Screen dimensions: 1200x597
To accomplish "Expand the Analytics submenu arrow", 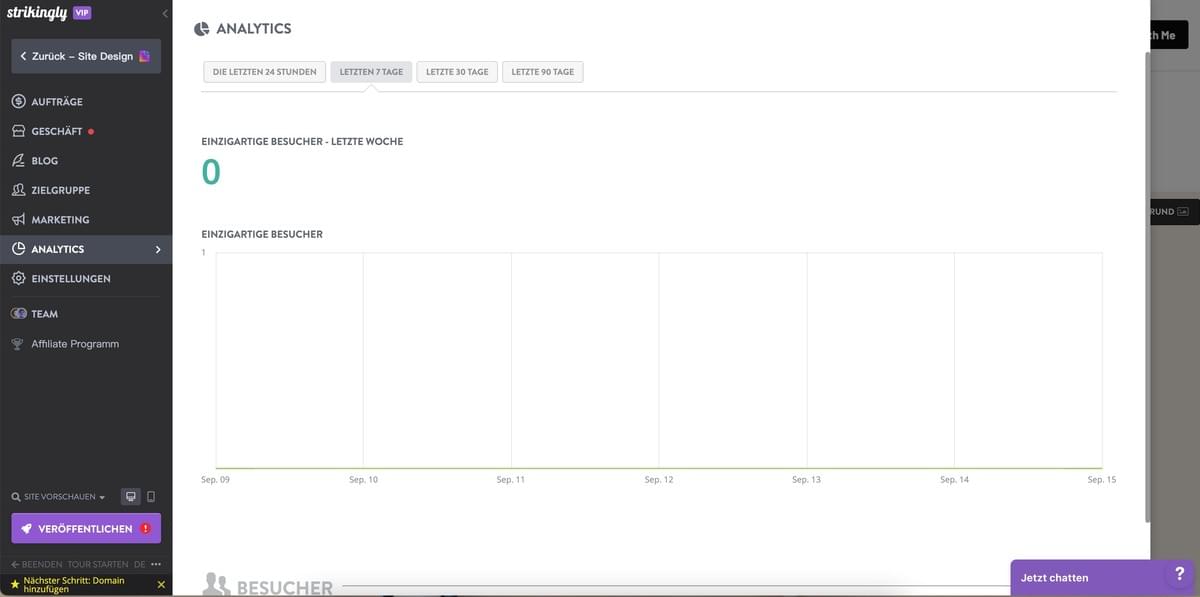I will click(x=157, y=247).
